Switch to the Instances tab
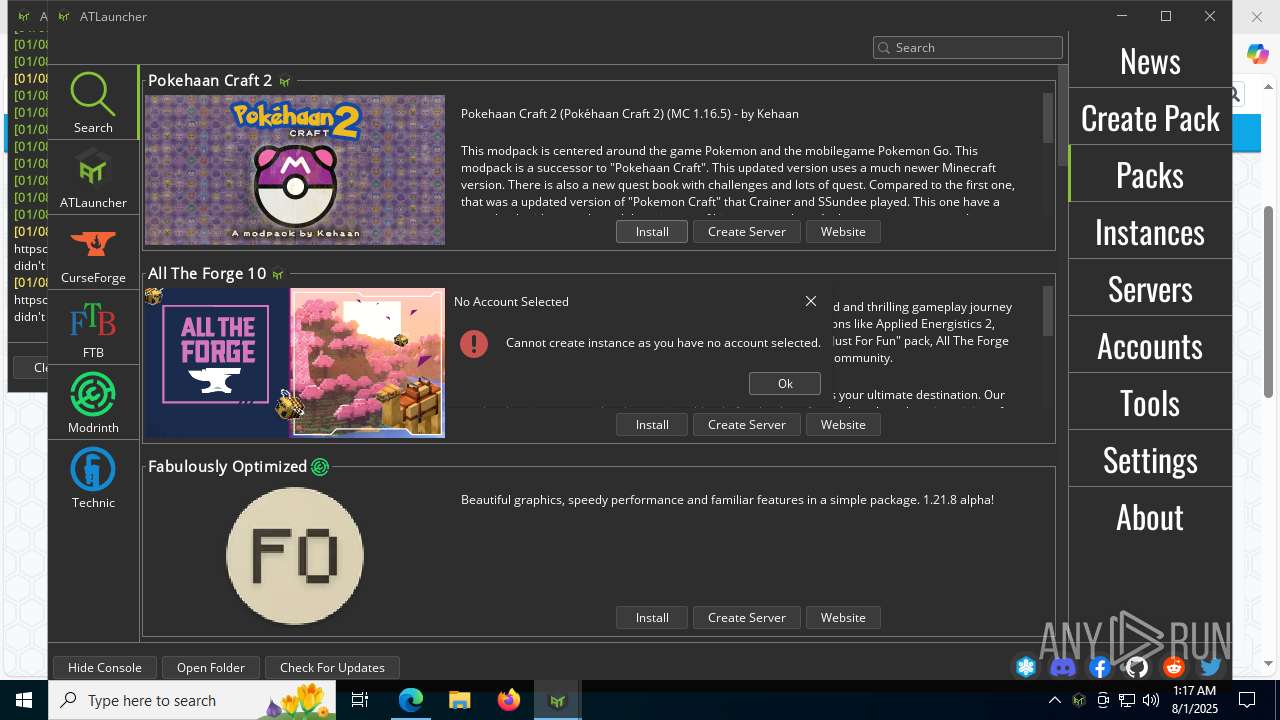The height and width of the screenshot is (720, 1280). click(x=1150, y=232)
